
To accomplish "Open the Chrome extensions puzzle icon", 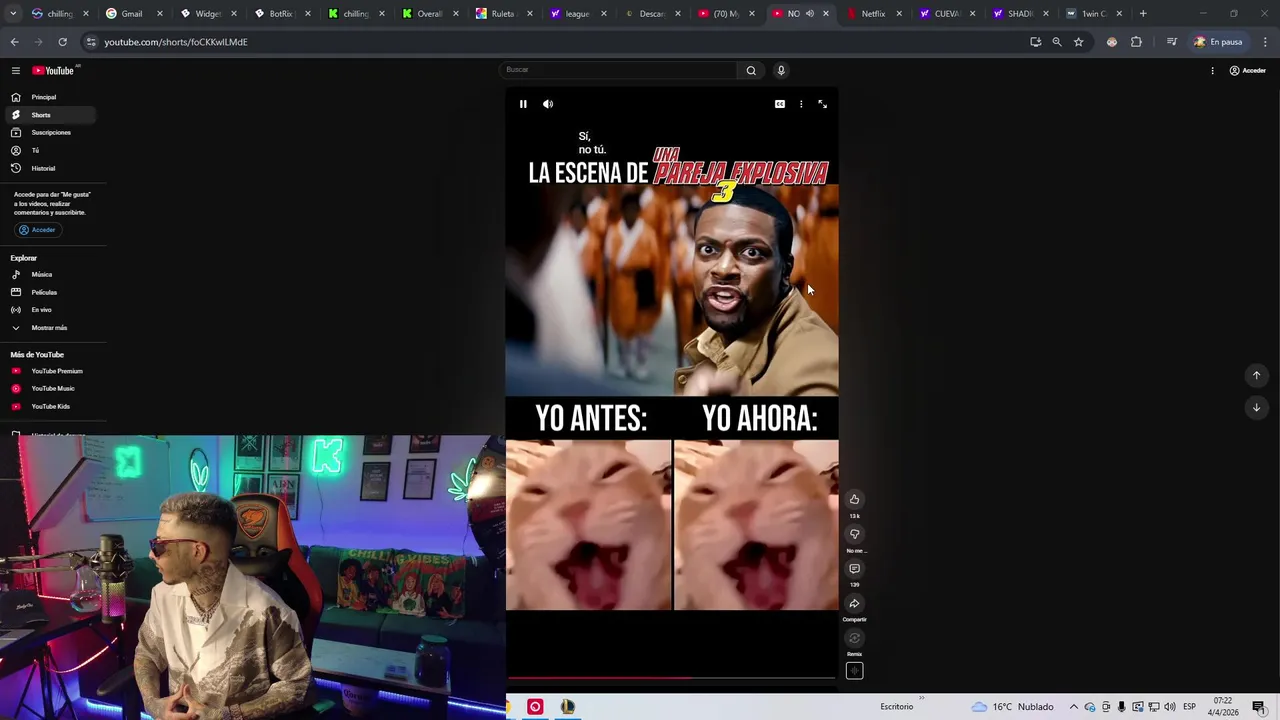I will 1136,42.
